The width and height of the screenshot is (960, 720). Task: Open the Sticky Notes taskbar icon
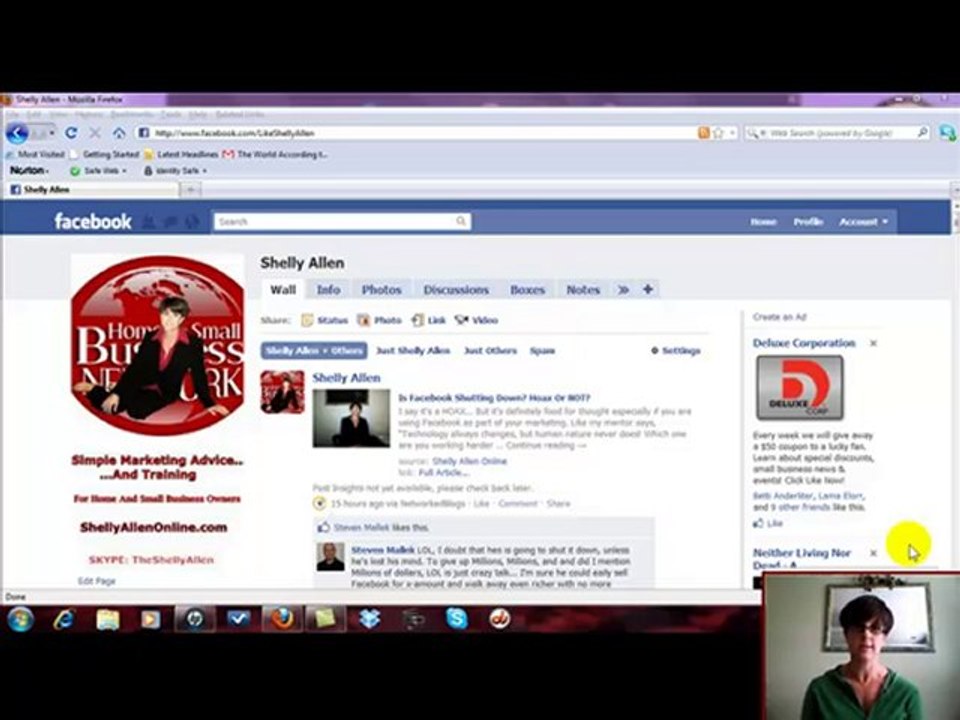pos(324,619)
